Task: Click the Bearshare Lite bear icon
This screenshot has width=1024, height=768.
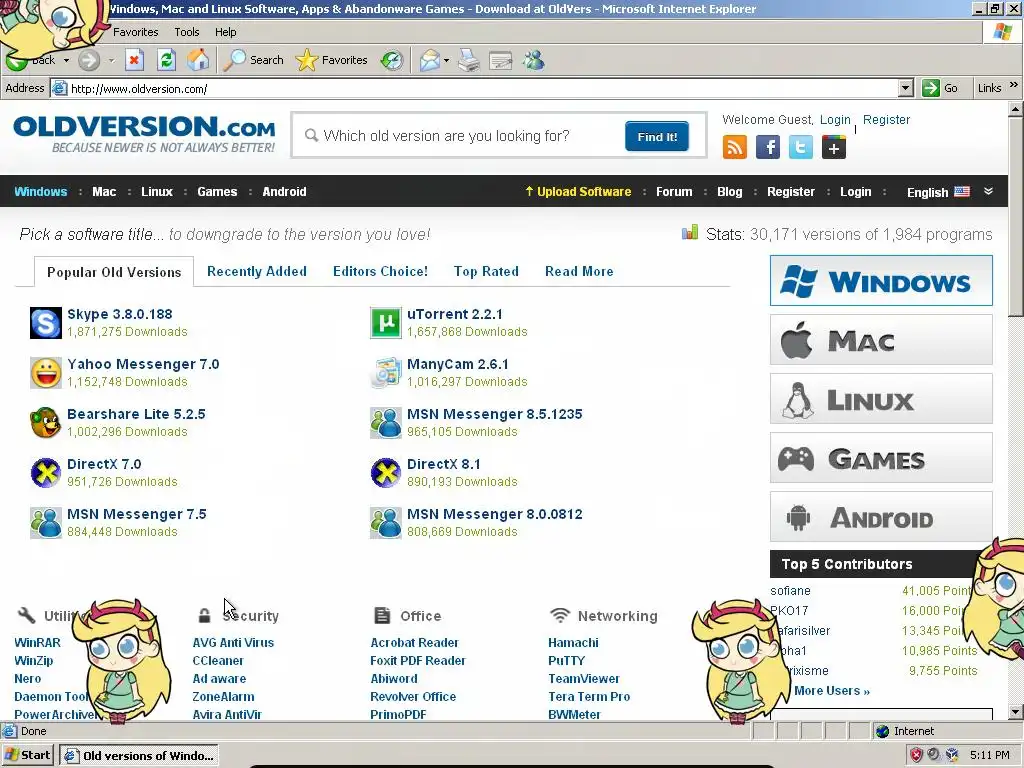Action: (x=46, y=423)
